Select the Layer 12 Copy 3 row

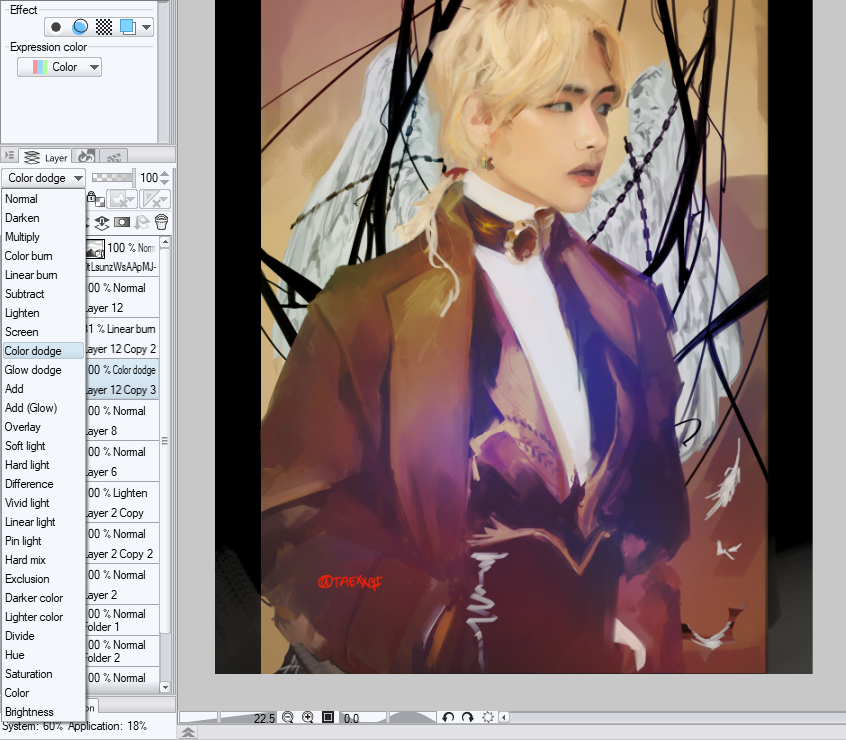coord(122,380)
